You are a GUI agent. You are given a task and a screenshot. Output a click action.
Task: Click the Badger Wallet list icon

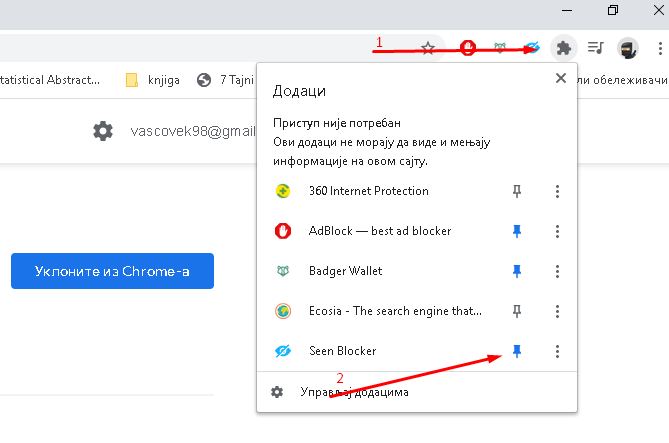click(x=283, y=271)
